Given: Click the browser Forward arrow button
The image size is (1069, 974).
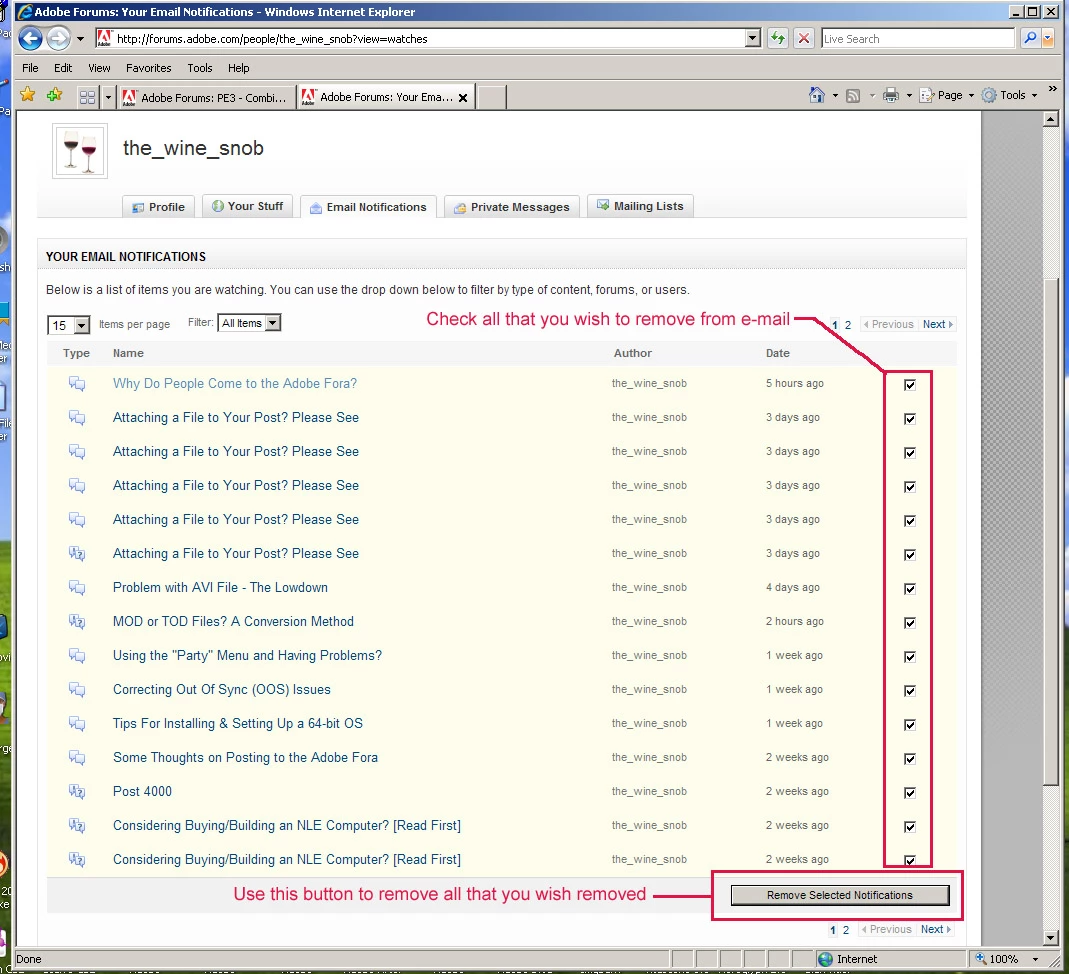Looking at the screenshot, I should click(59, 38).
